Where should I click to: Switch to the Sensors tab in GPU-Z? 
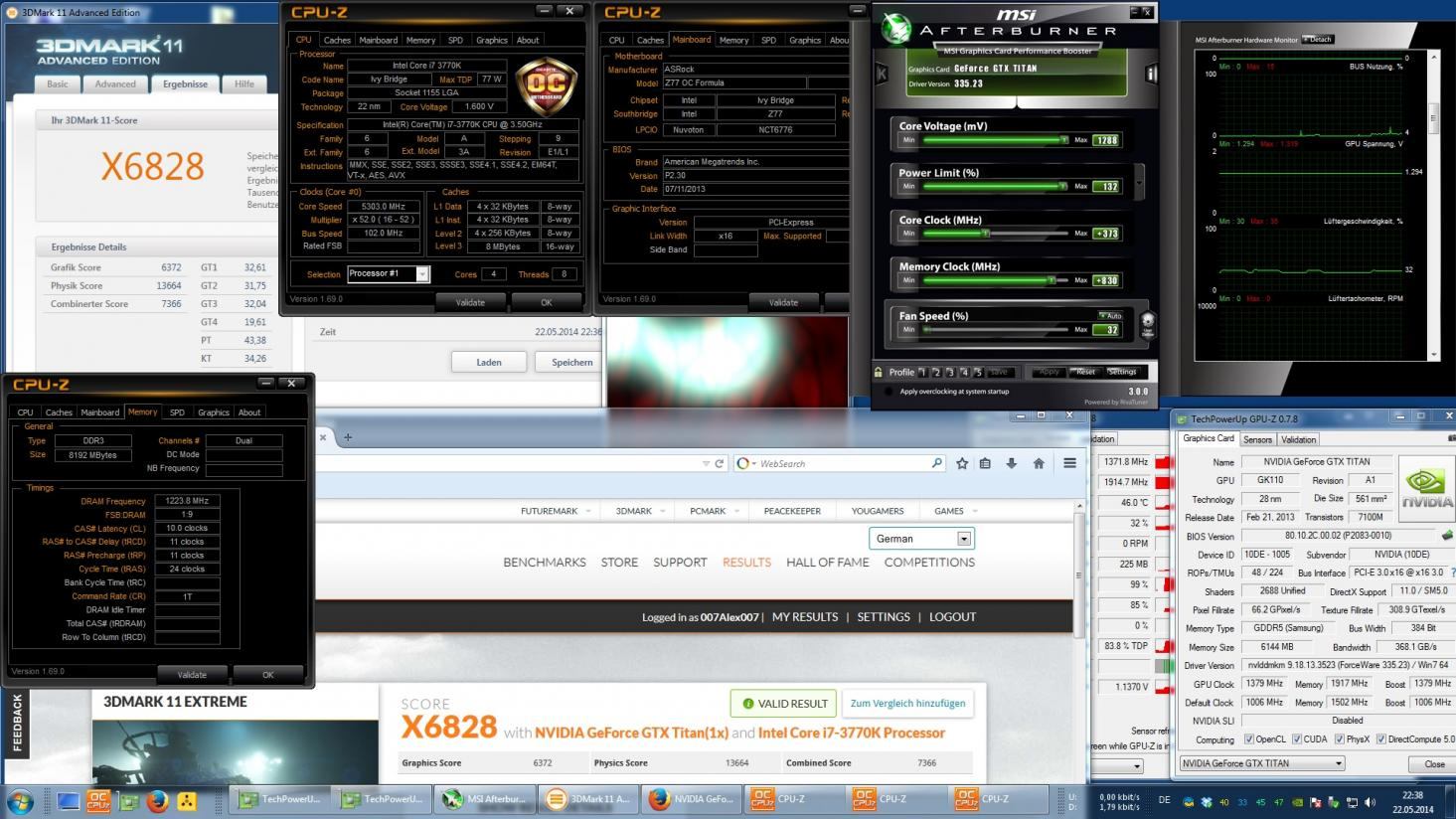(1257, 439)
